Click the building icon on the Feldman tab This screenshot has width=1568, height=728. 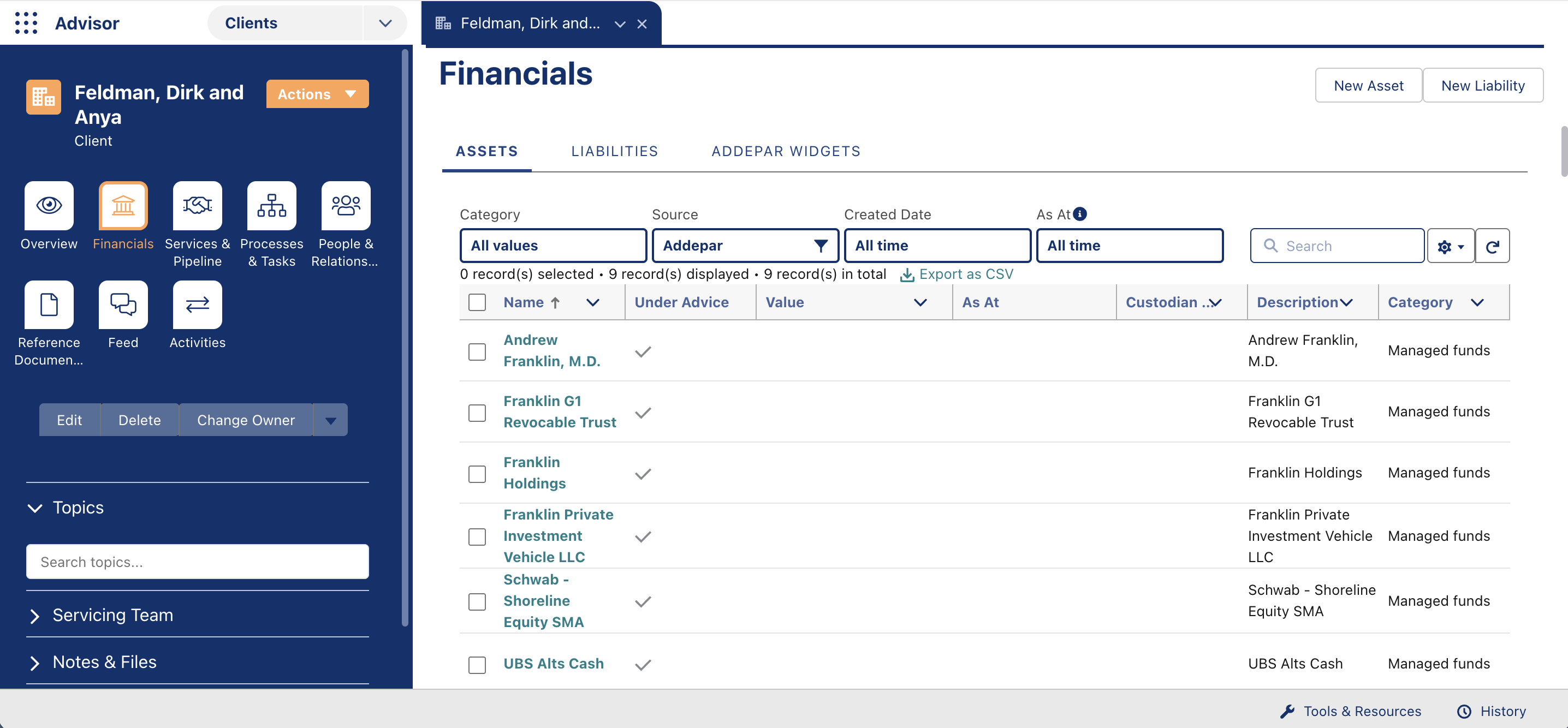pos(443,23)
